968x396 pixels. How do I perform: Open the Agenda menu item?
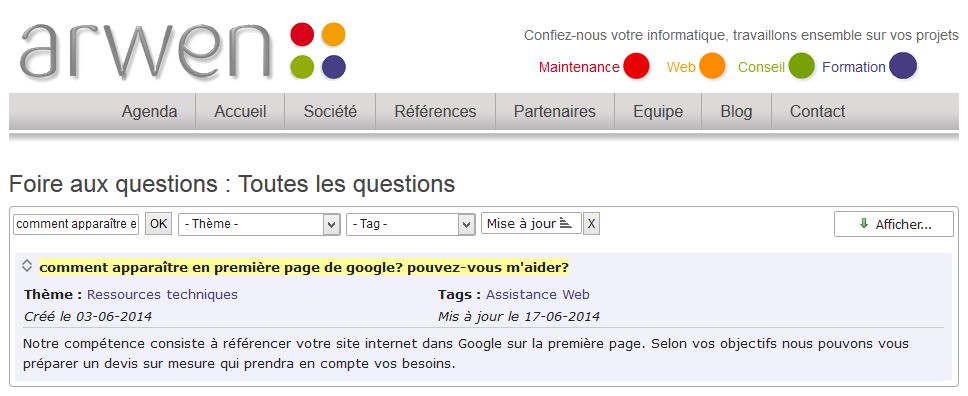click(149, 112)
